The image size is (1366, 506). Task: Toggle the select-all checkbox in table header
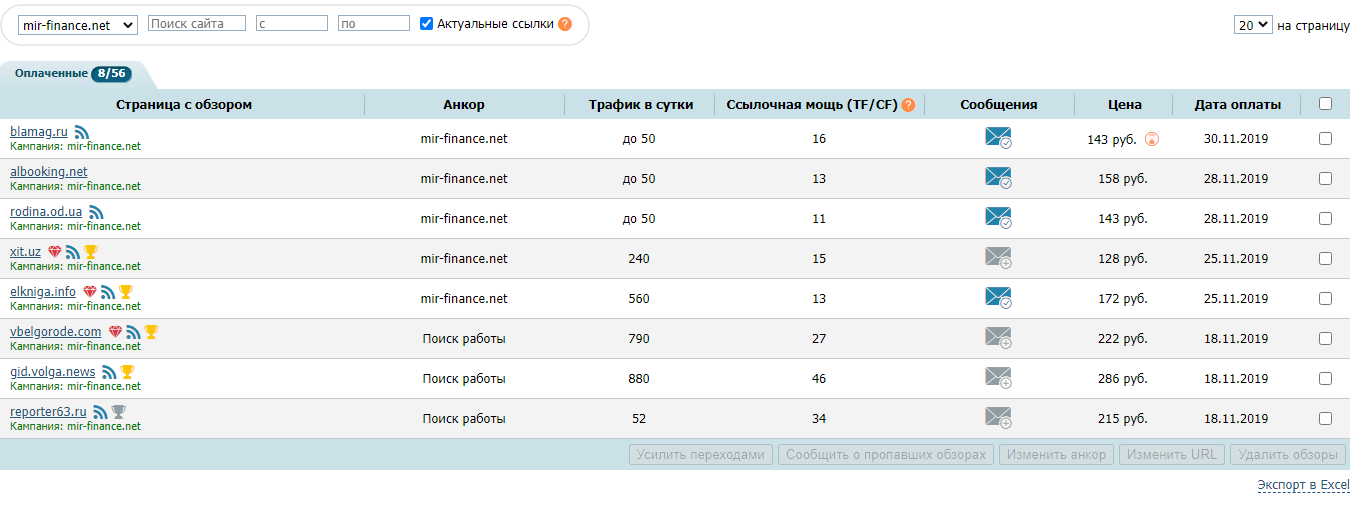(1325, 103)
